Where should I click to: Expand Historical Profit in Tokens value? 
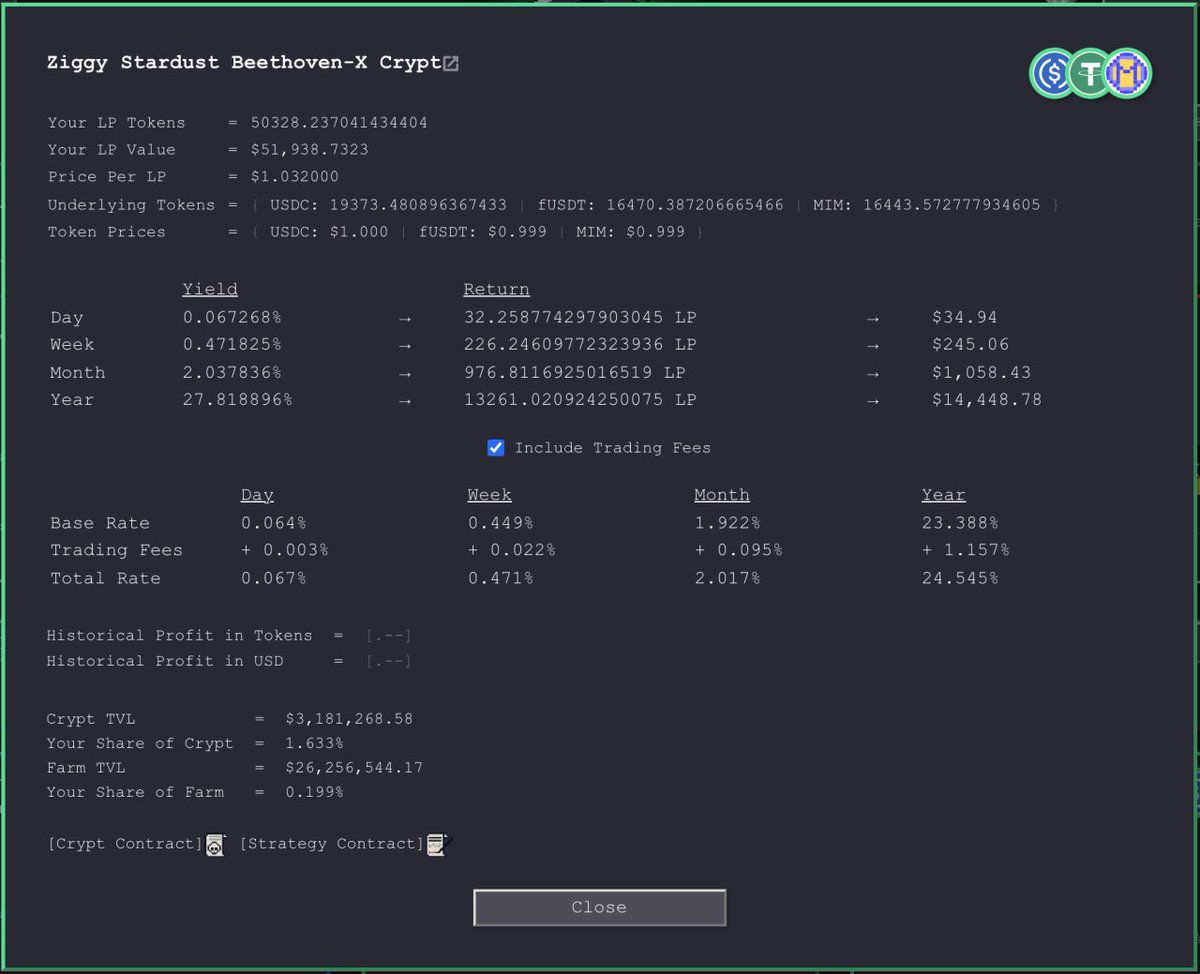(388, 635)
